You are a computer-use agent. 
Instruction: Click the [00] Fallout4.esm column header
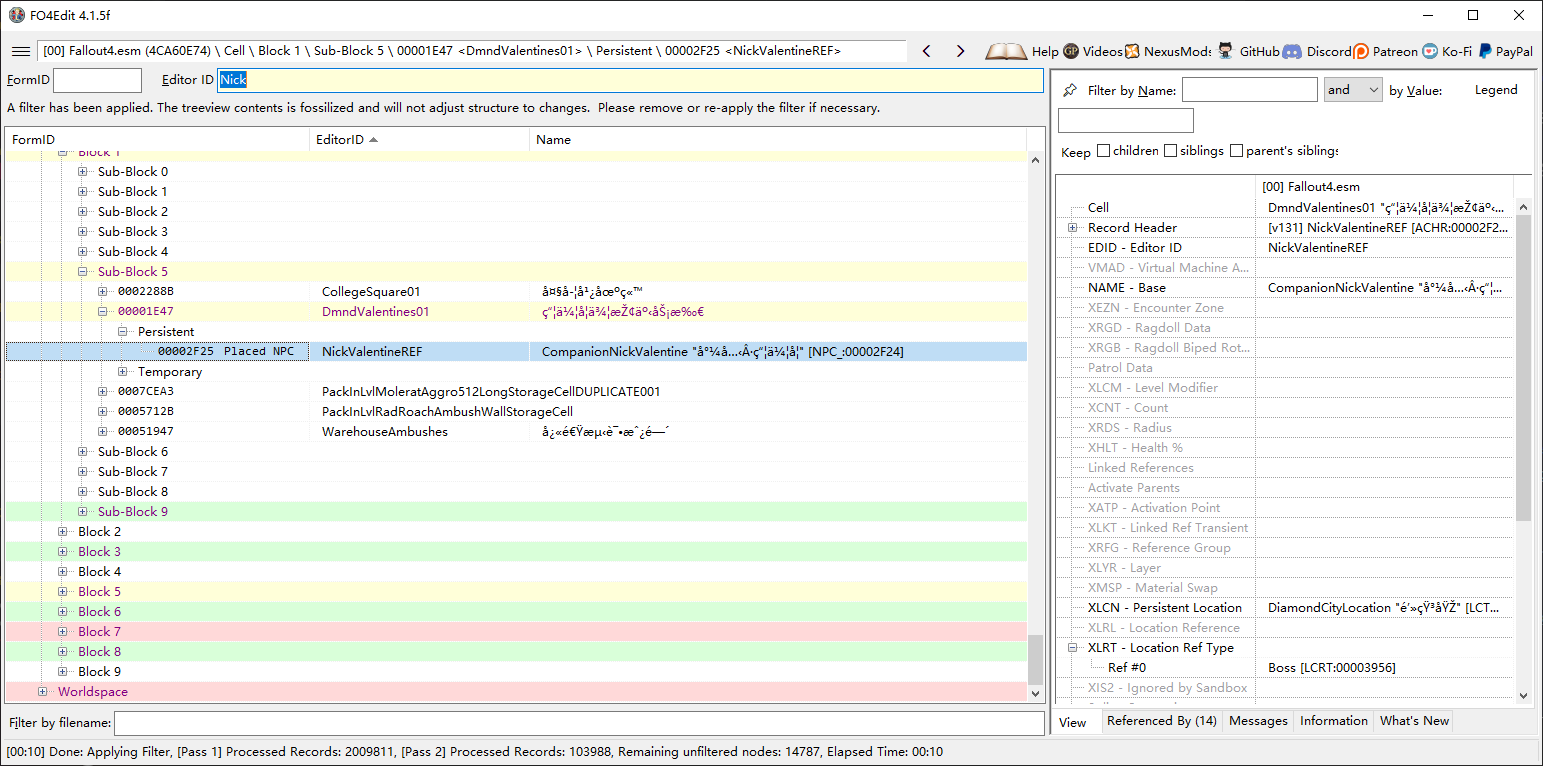[1384, 187]
